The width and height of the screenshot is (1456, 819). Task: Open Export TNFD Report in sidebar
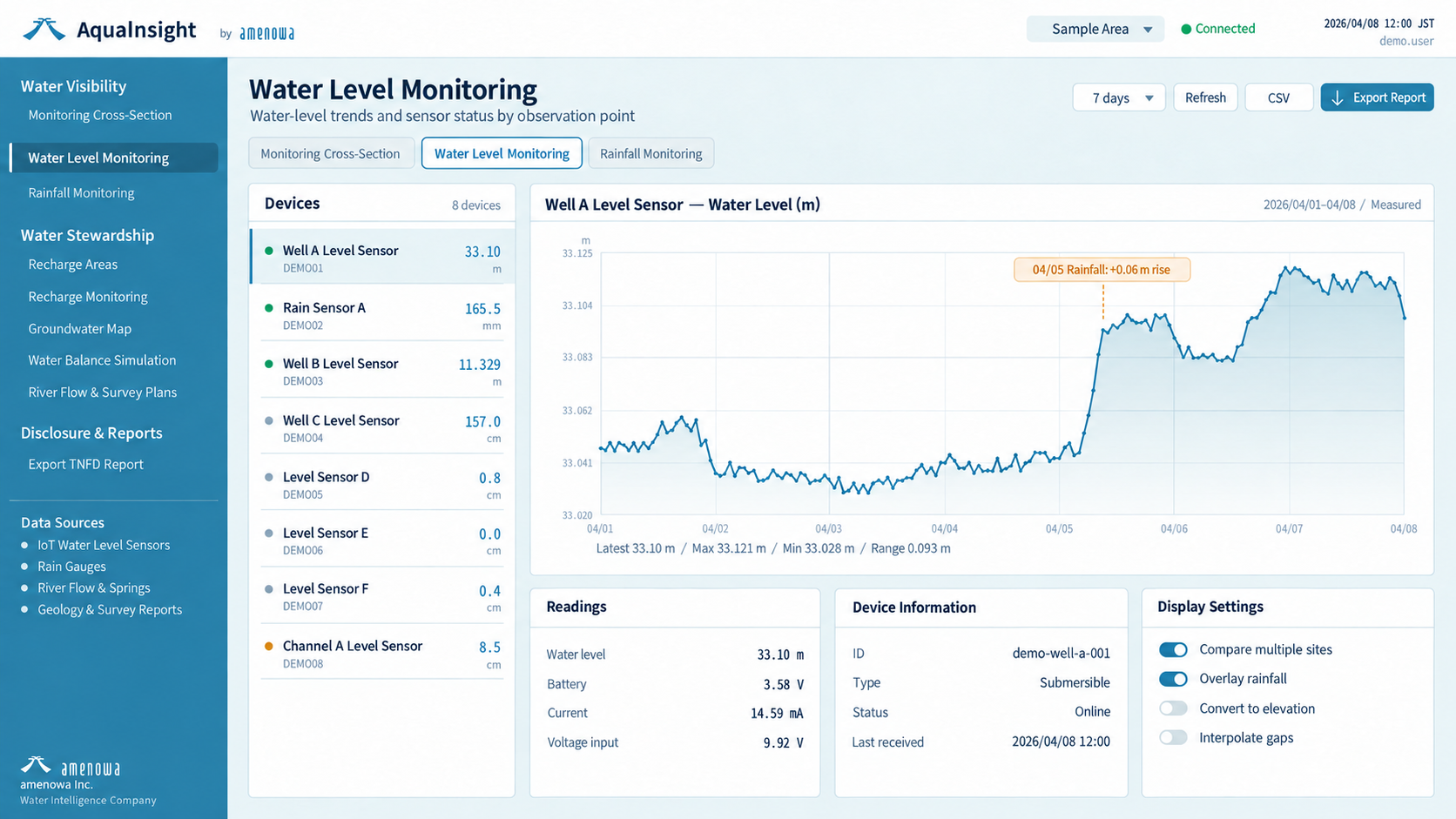coord(86,465)
